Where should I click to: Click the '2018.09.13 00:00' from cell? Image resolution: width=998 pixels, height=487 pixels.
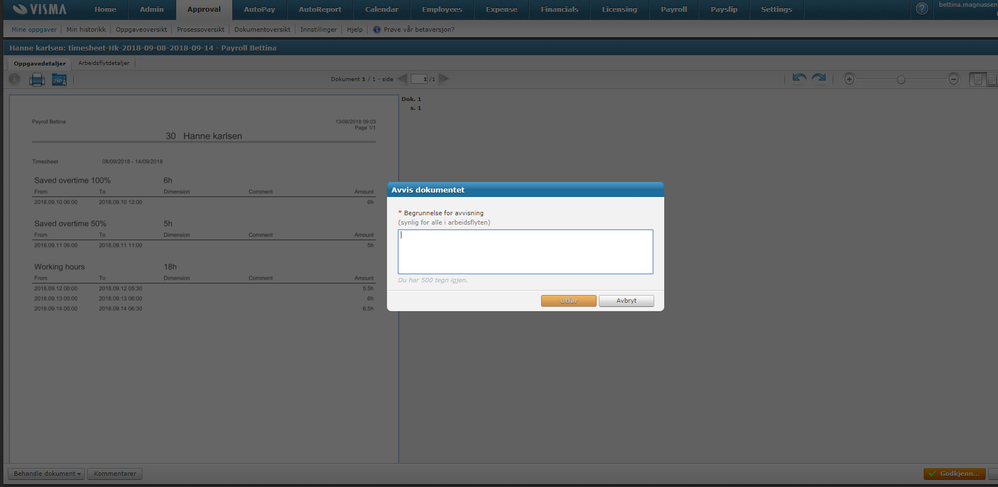[56, 299]
